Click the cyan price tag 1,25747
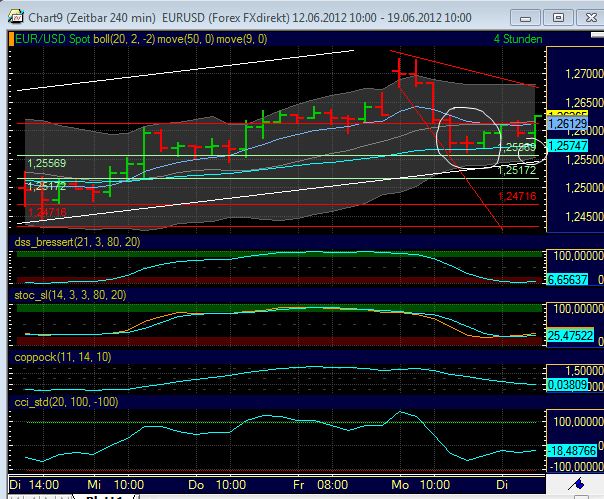This screenshot has width=604, height=499. pos(567,146)
